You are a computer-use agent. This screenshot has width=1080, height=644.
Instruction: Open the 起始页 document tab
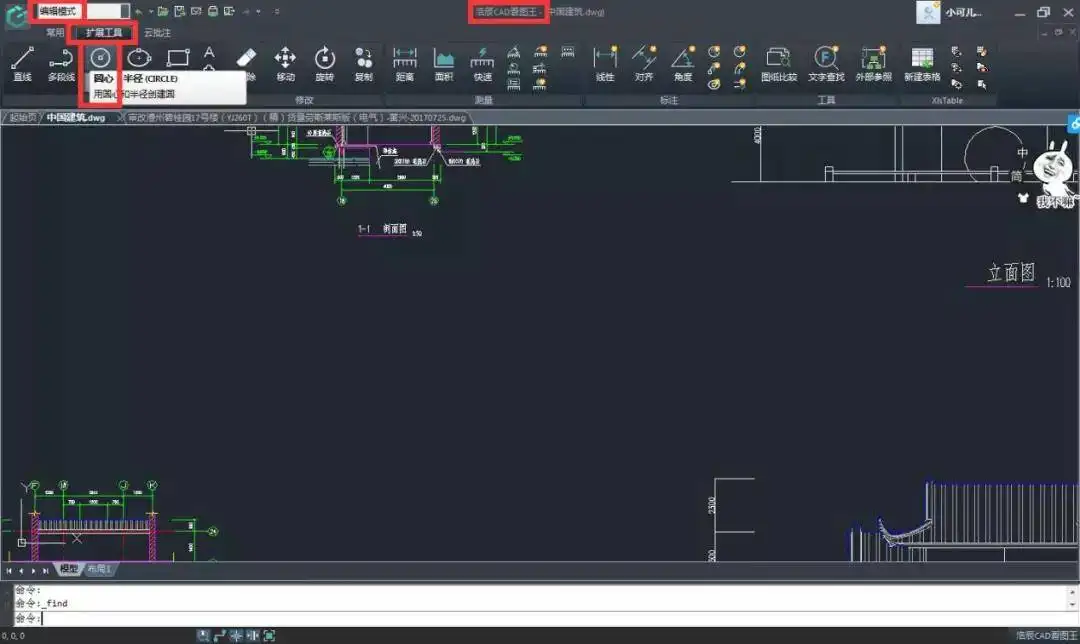click(22, 118)
